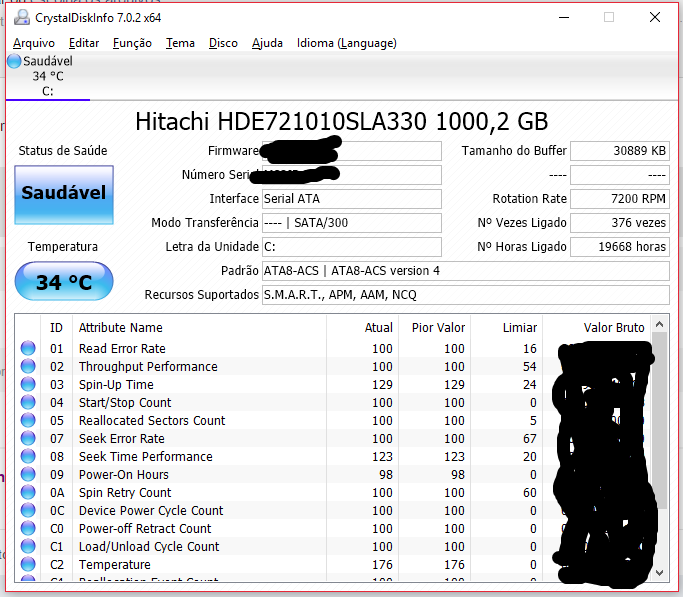Viewport: 687px width, 597px height.
Task: Select the C: drive tab with blue status orb
Action: pyautogui.click(x=48, y=76)
